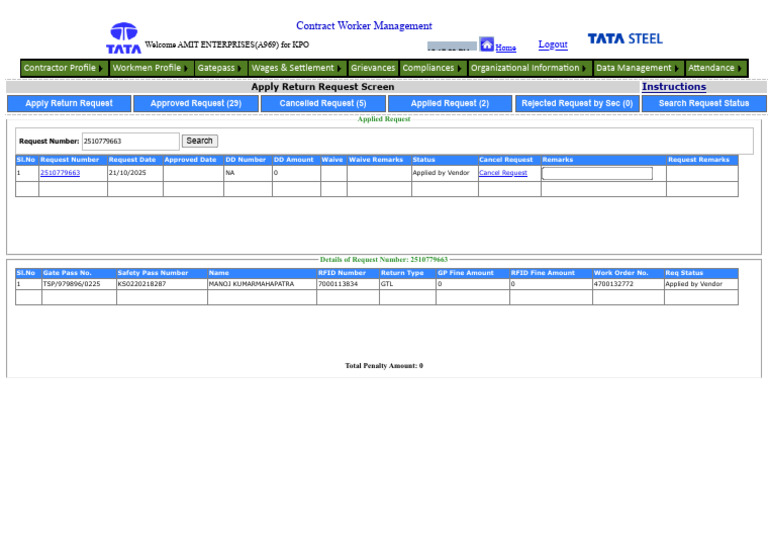The image size is (768, 543).
Task: Click the Tata logo at top left
Action: 123,38
